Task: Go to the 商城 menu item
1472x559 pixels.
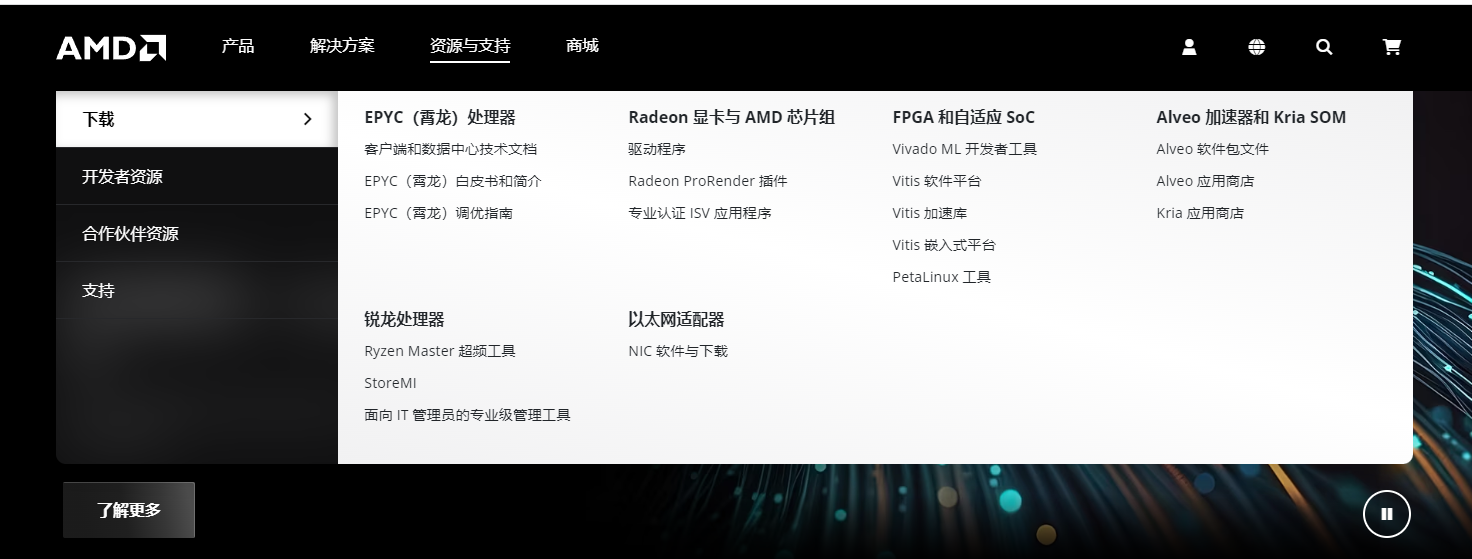Action: (582, 46)
